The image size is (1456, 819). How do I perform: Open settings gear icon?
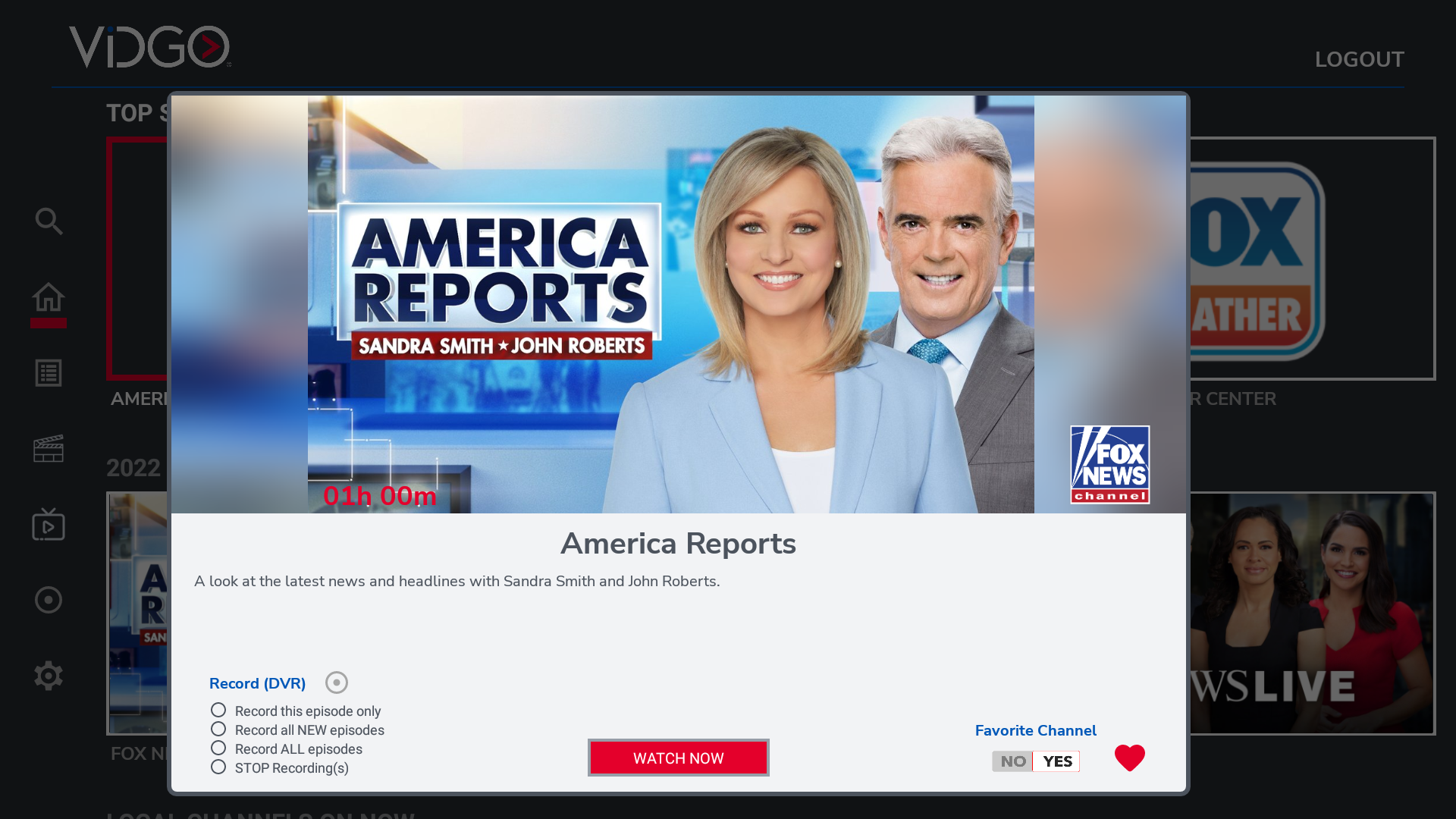click(49, 676)
